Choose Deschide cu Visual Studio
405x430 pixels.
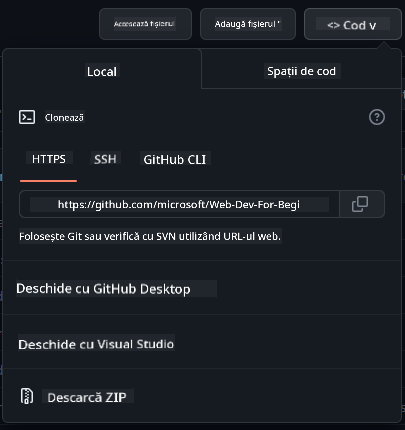coord(96,344)
